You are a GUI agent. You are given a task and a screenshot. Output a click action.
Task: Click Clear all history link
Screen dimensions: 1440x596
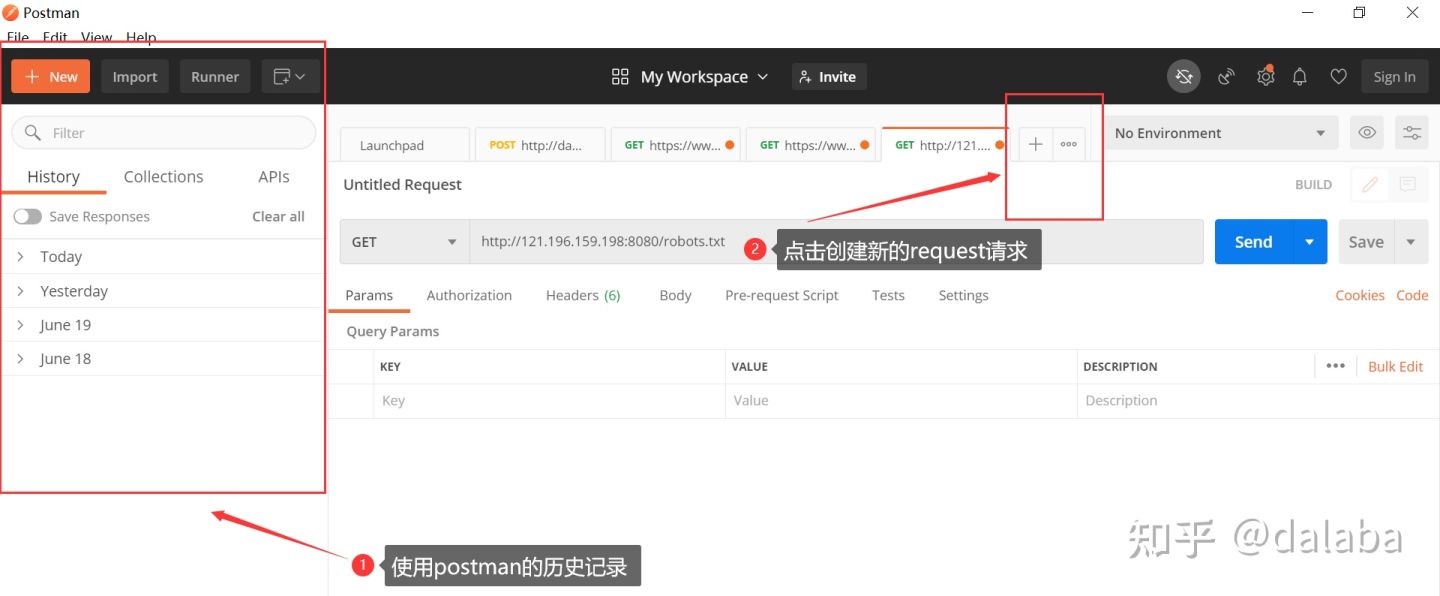tap(278, 217)
